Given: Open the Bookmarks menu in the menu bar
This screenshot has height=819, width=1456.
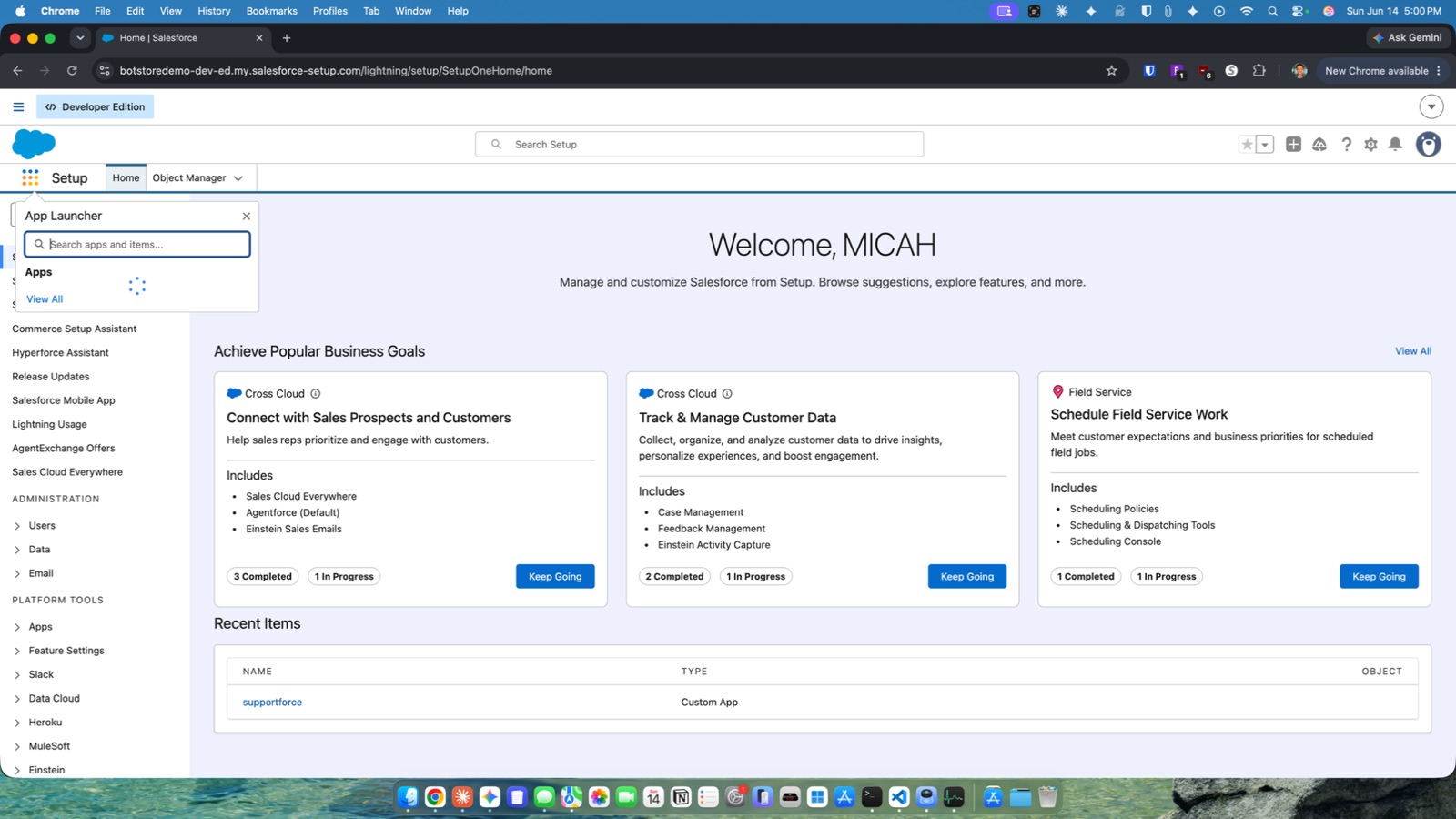Looking at the screenshot, I should tap(271, 11).
